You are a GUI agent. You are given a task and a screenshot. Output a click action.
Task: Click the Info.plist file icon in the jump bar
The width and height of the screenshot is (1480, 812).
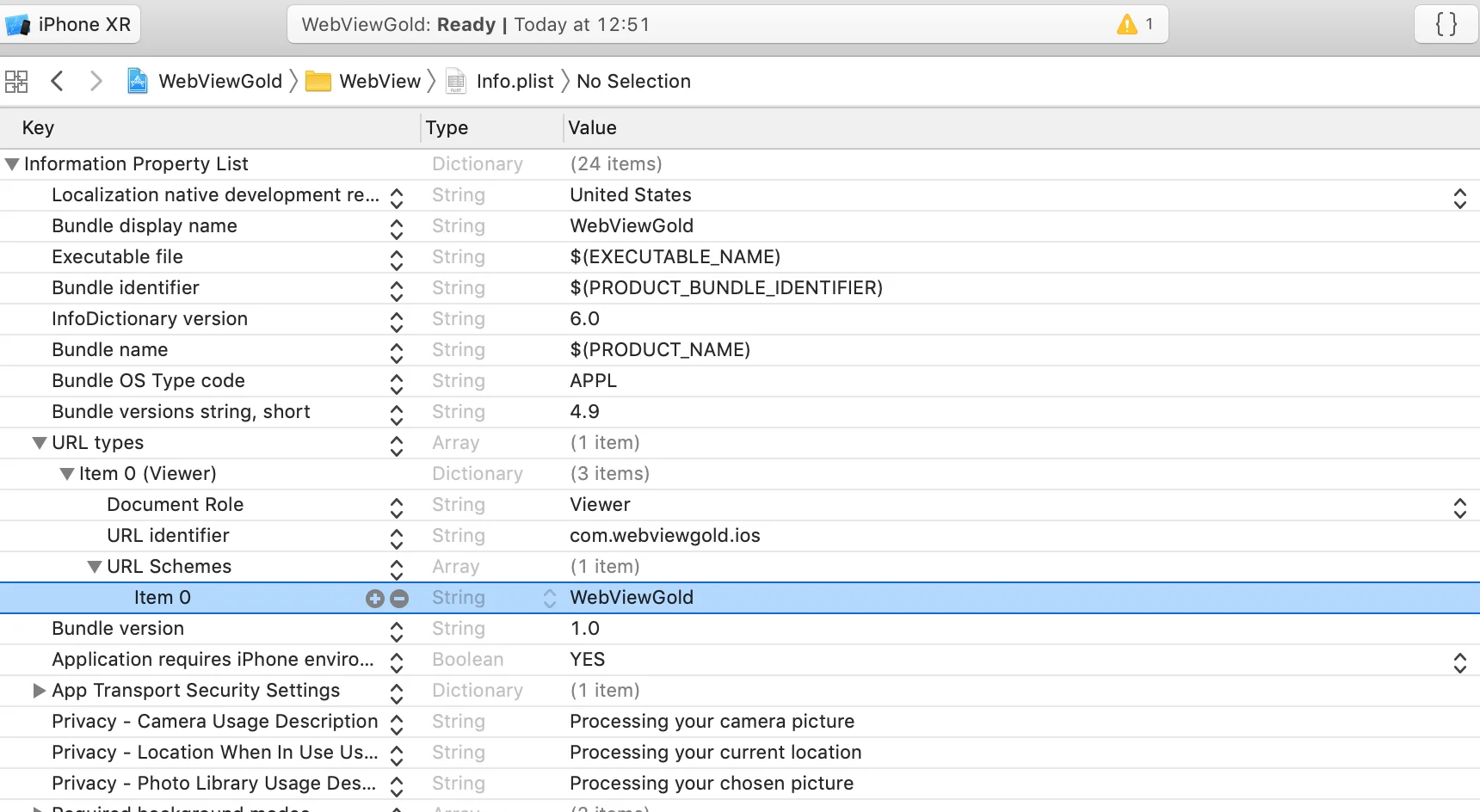point(457,81)
